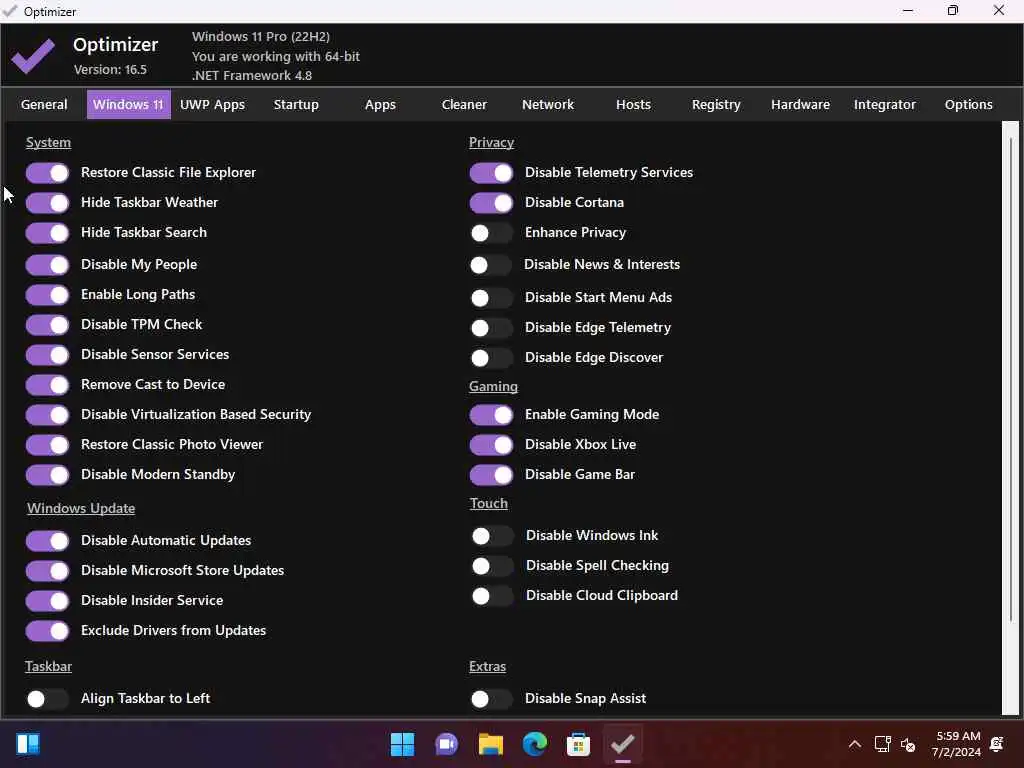Open the Widgets panel in taskbar
Viewport: 1024px width, 768px height.
tap(28, 744)
